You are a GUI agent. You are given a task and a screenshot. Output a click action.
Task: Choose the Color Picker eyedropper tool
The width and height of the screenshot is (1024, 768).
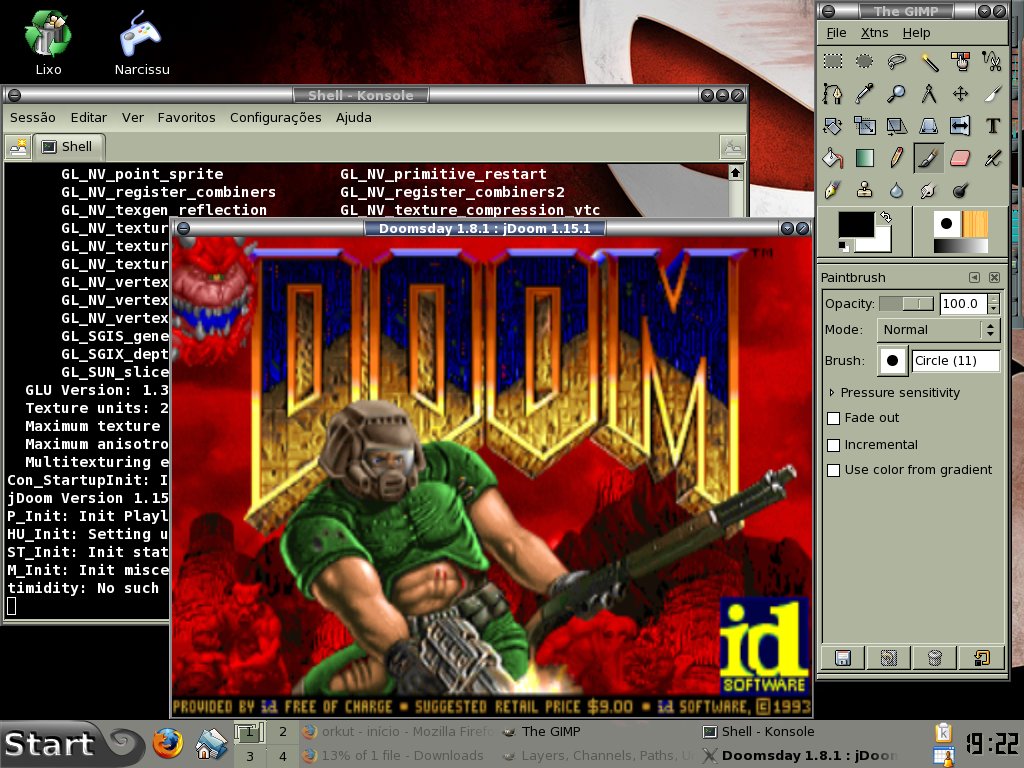point(865,93)
